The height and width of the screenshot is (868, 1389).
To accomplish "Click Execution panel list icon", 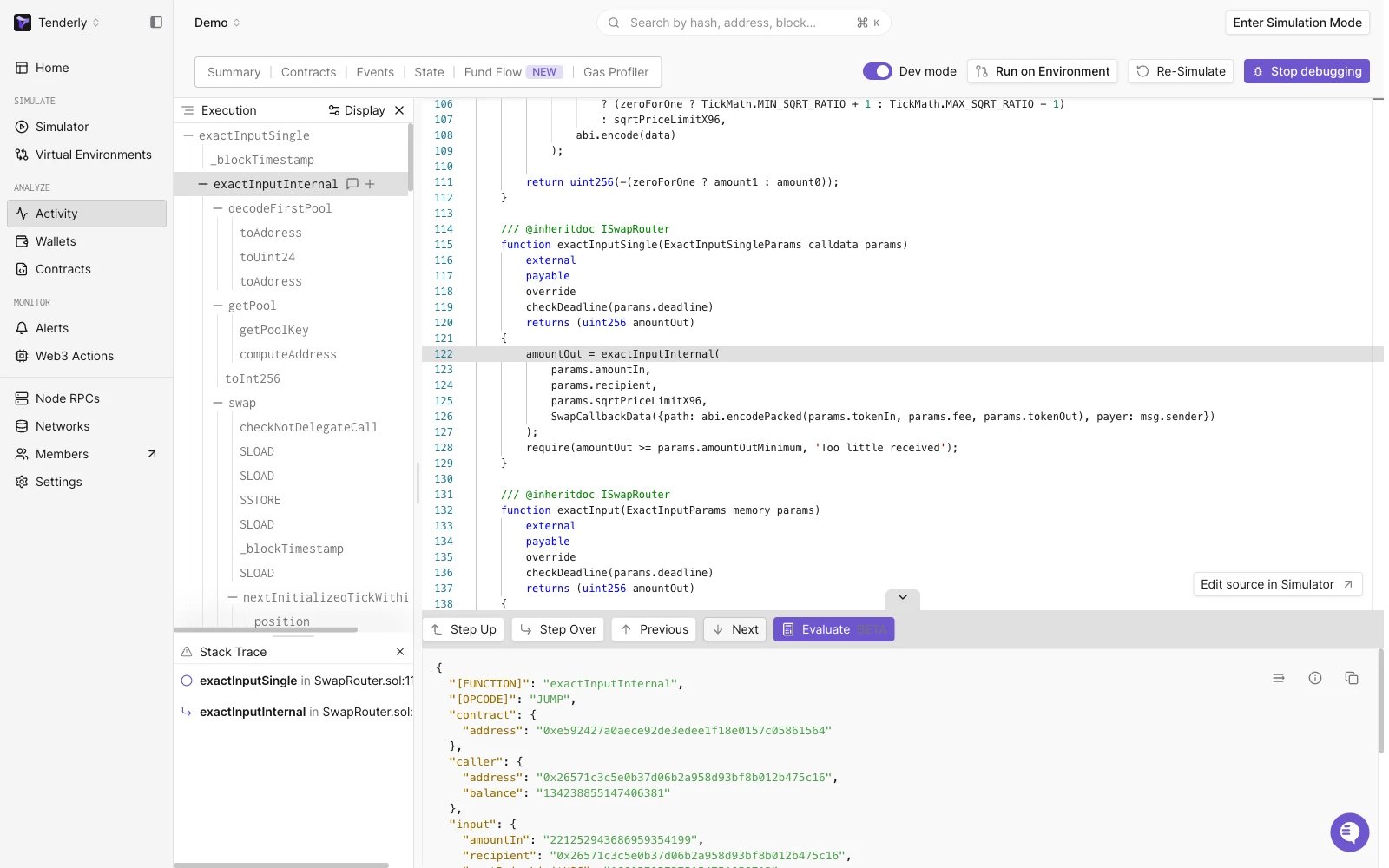I will coord(188,110).
